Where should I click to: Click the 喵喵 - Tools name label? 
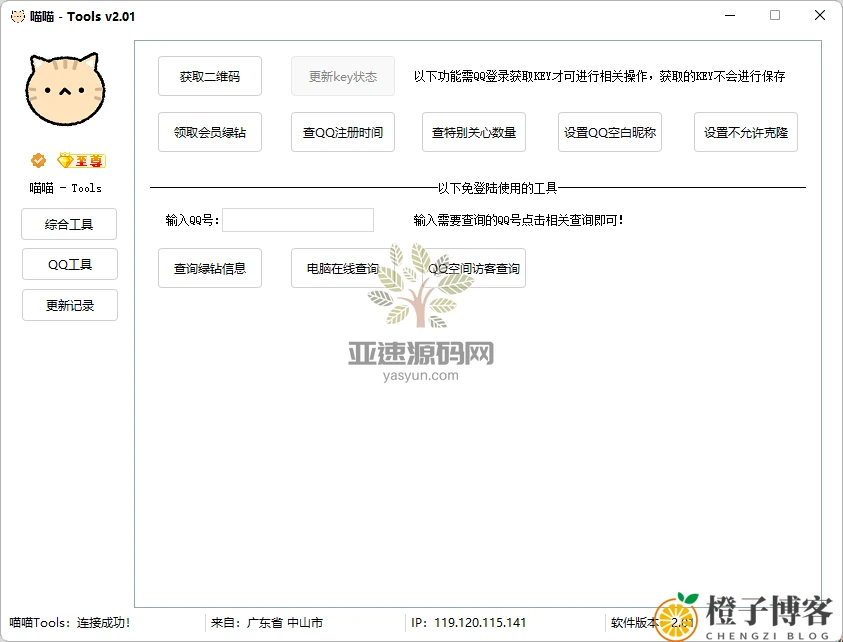point(66,188)
